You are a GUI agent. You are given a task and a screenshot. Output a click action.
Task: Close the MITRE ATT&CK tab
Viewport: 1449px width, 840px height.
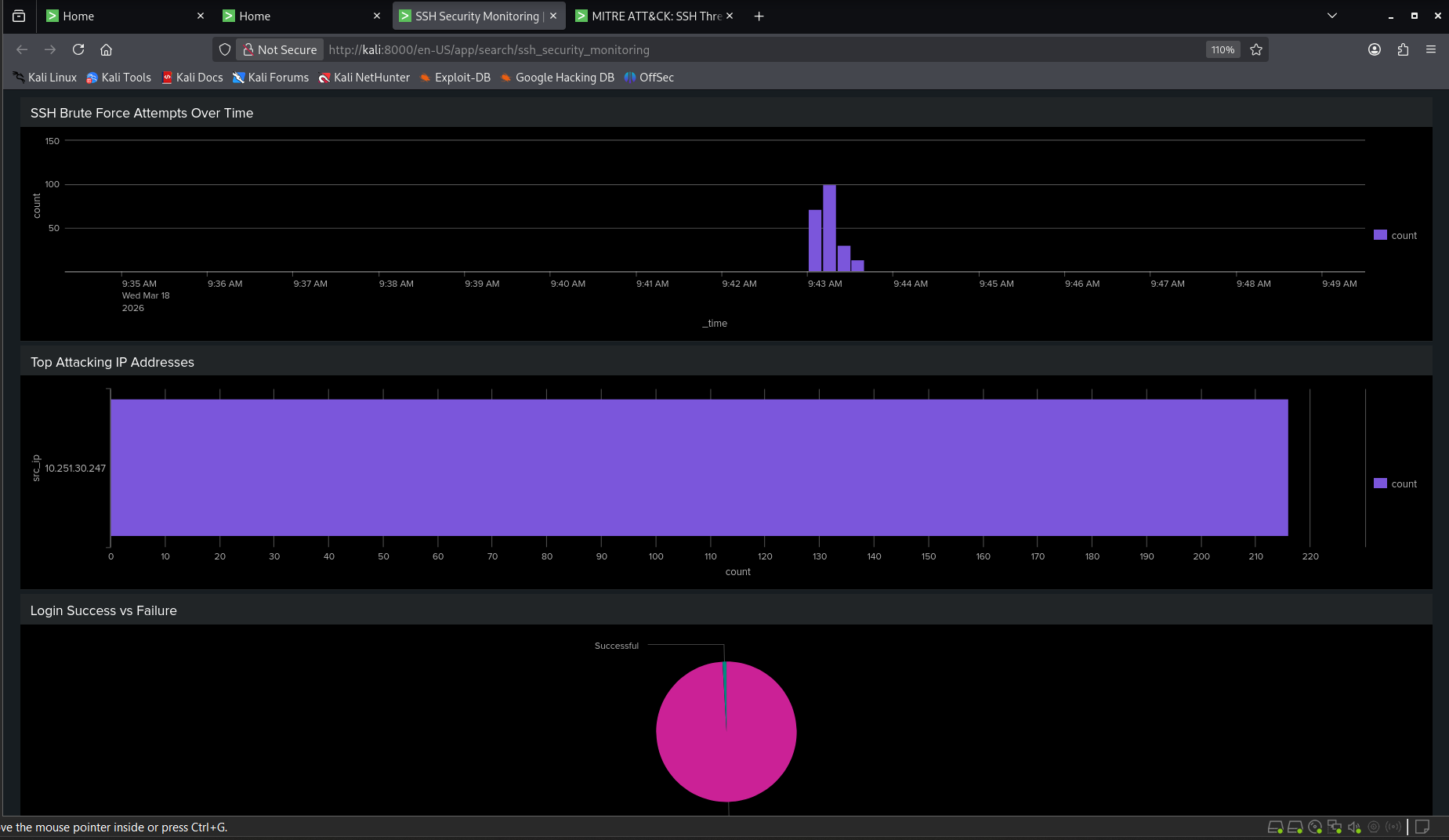pos(730,16)
